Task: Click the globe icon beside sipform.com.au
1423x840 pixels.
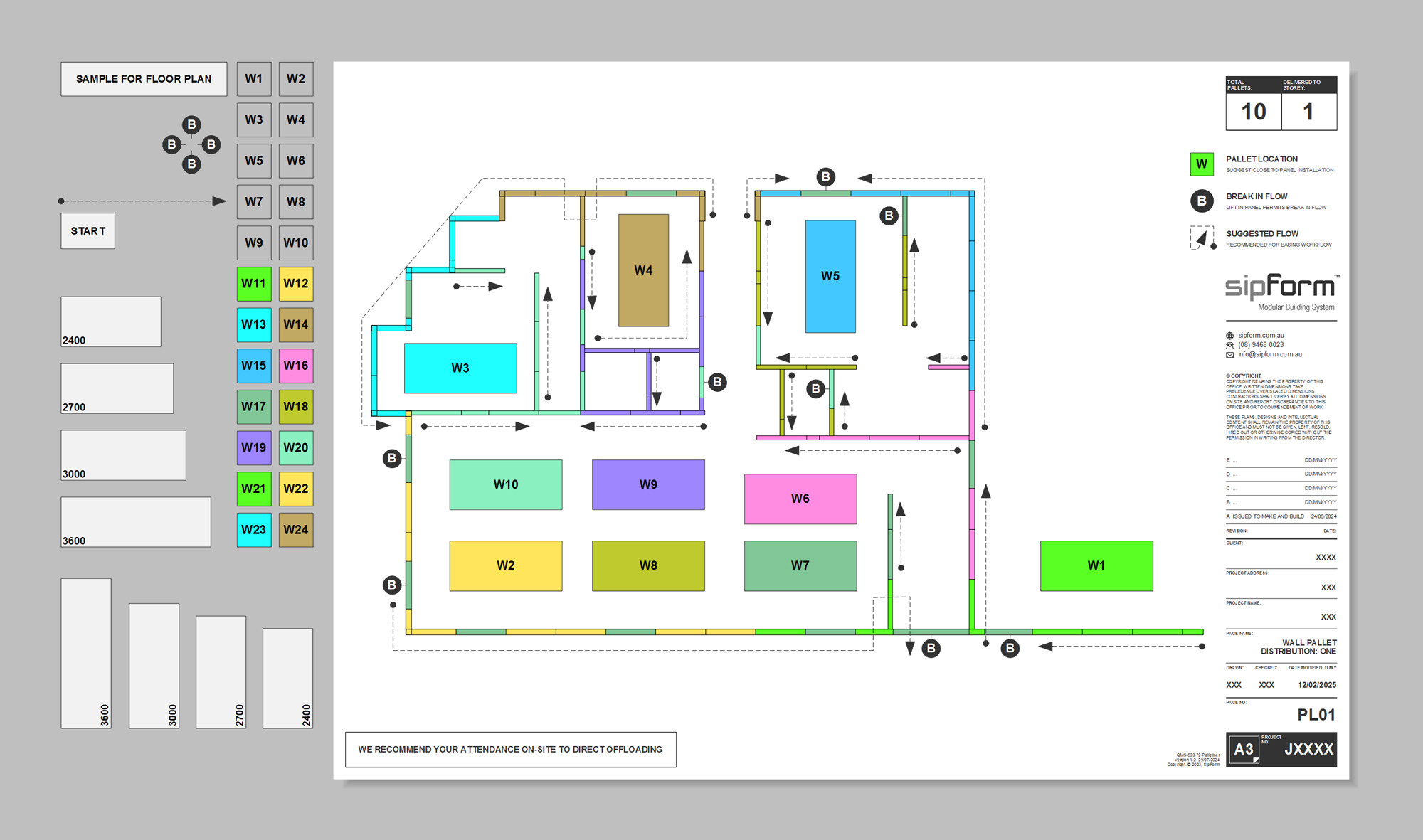Action: point(1229,336)
